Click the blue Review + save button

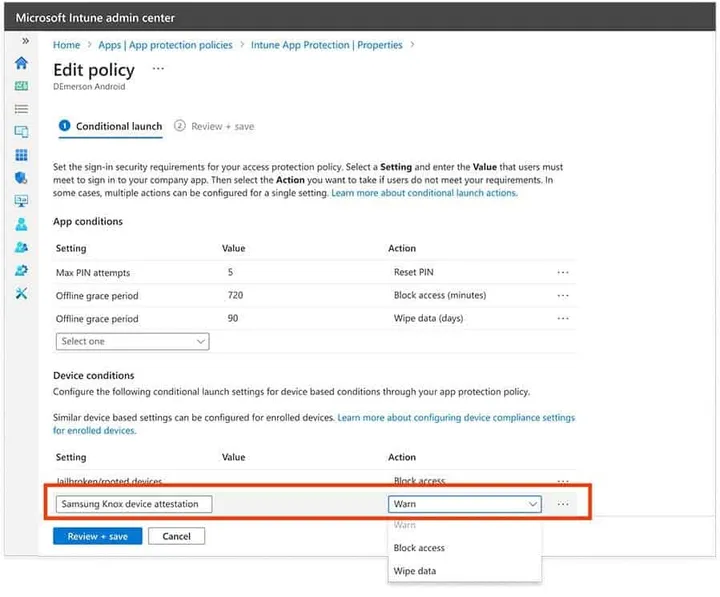[97, 536]
